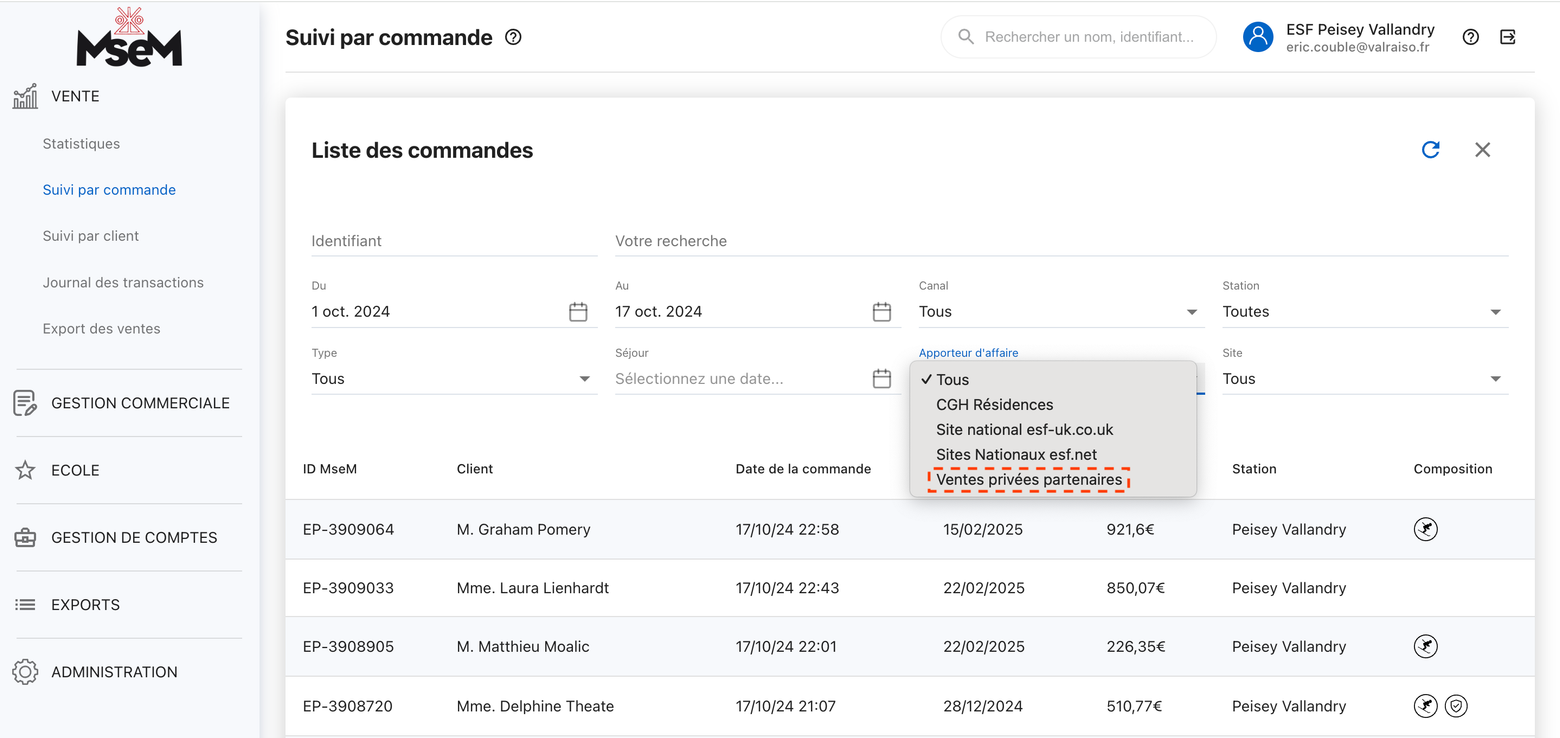The height and width of the screenshot is (738, 1560).
Task: Open order EP-3908720
Action: [348, 706]
